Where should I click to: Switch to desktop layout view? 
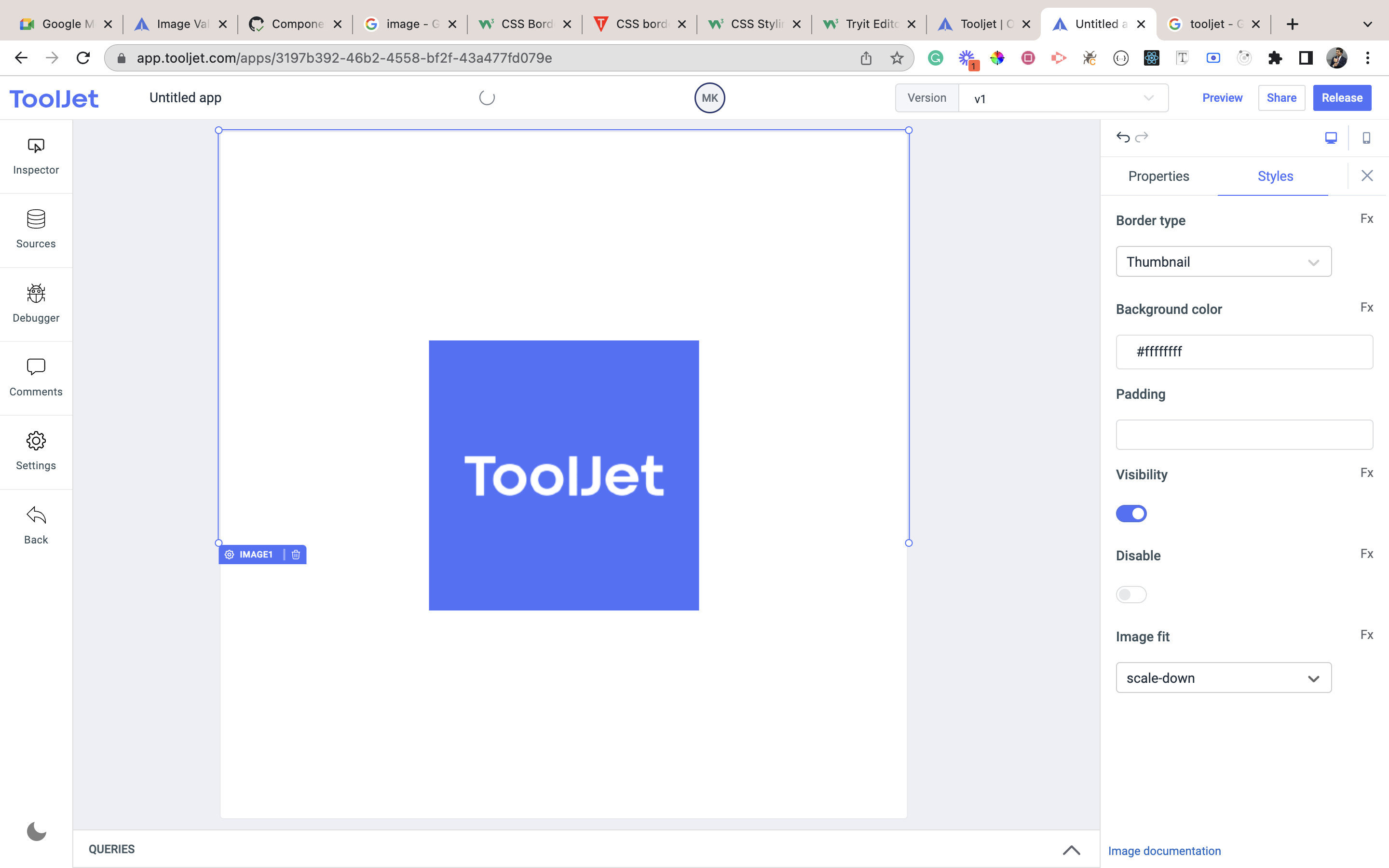[1331, 138]
